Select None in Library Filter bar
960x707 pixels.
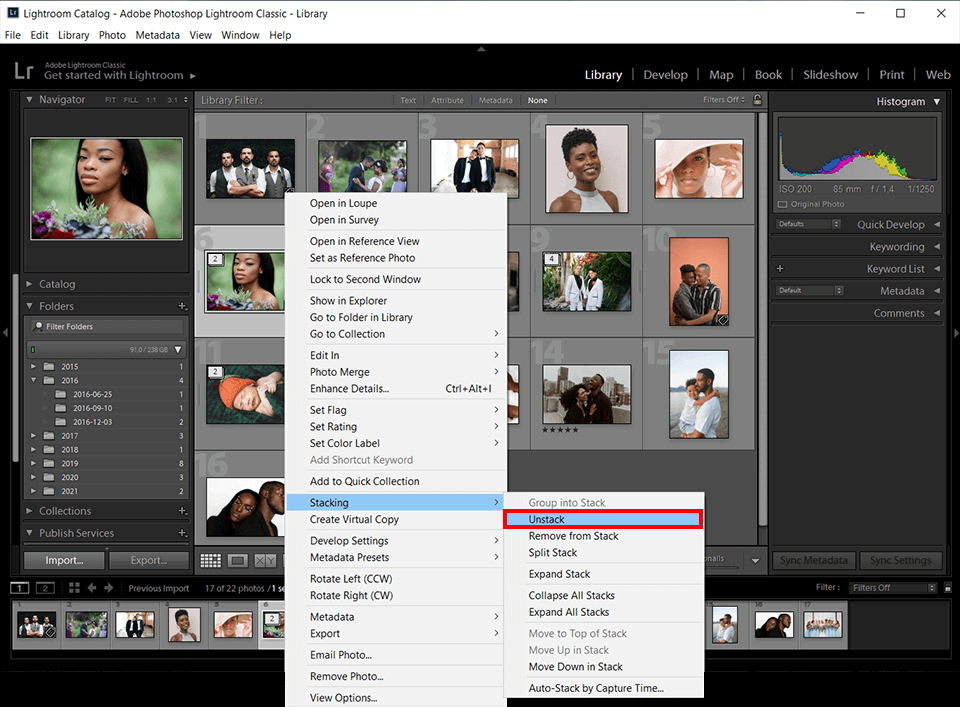[538, 100]
